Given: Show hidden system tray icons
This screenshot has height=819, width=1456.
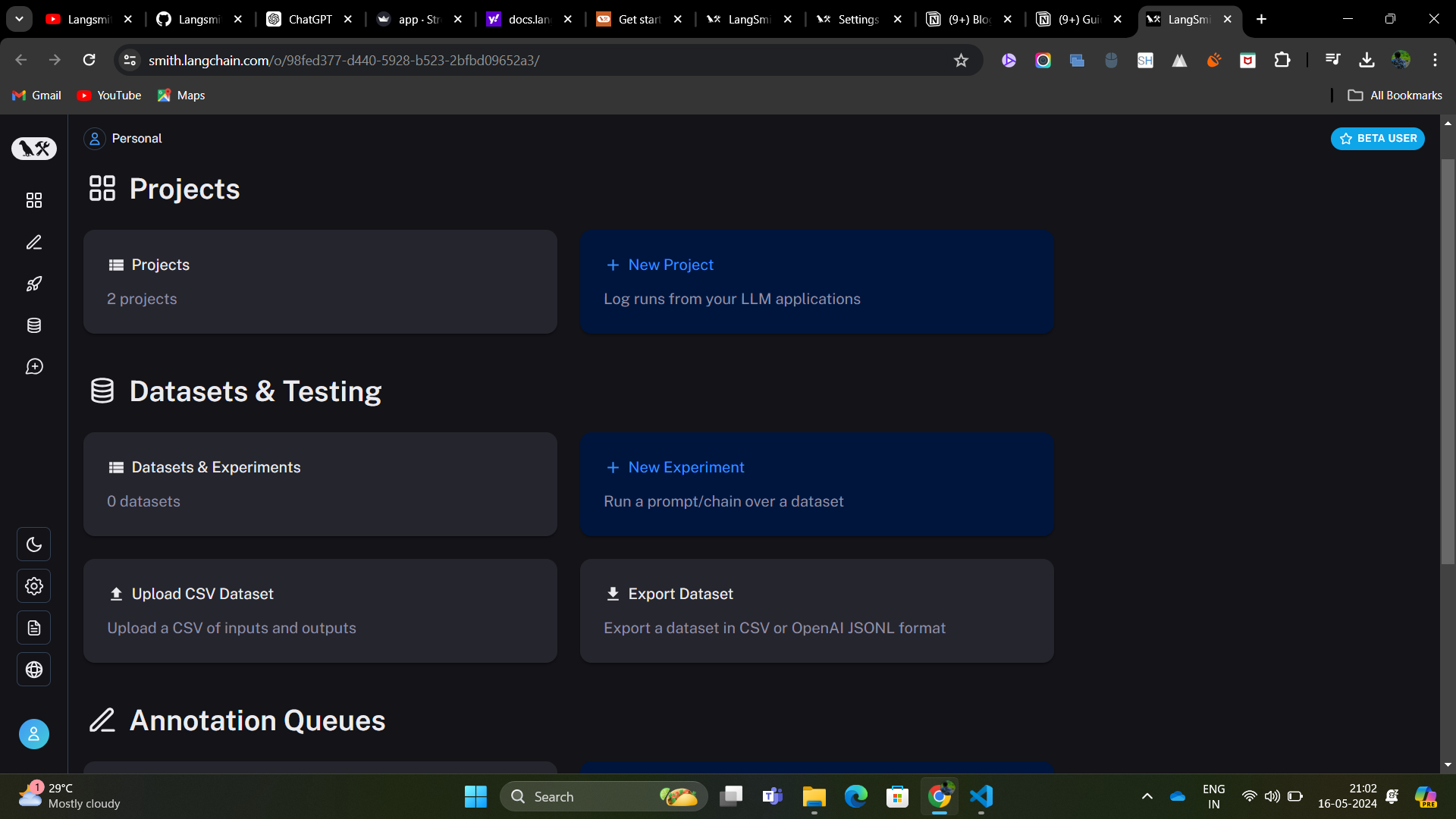Looking at the screenshot, I should [x=1147, y=796].
